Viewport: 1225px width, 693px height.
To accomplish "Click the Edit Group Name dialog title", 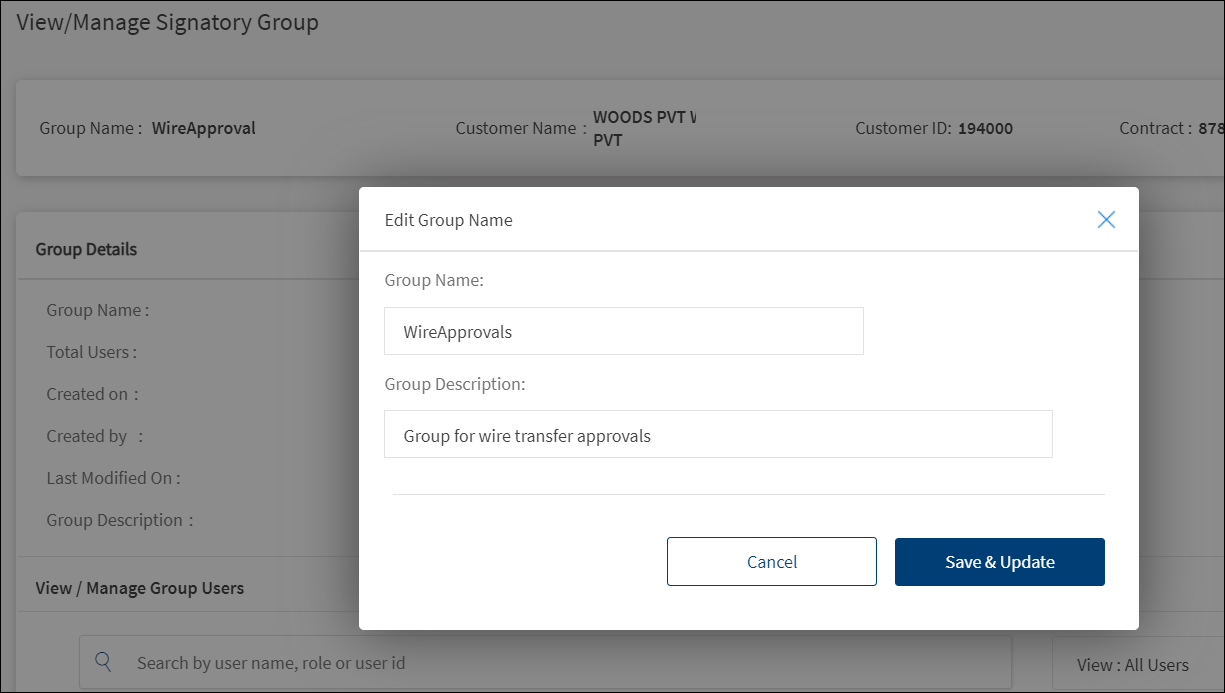I will tap(448, 220).
